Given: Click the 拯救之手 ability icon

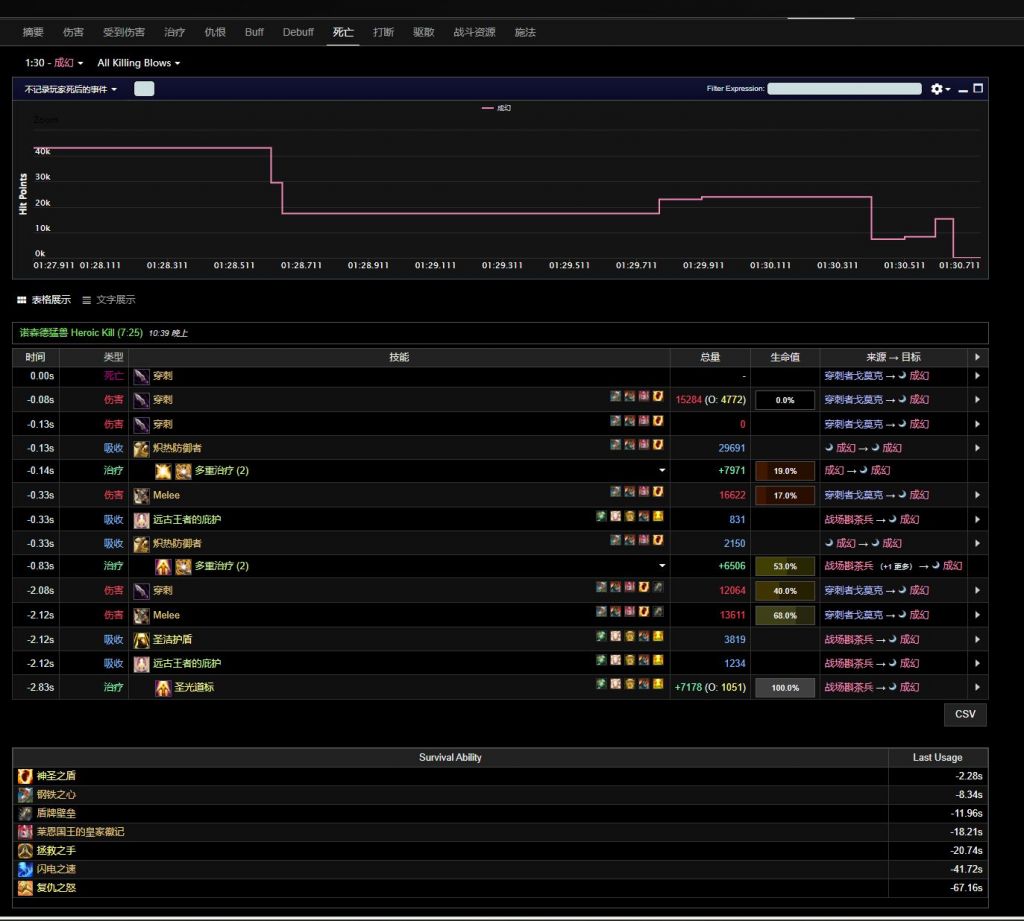Looking at the screenshot, I should (x=25, y=850).
